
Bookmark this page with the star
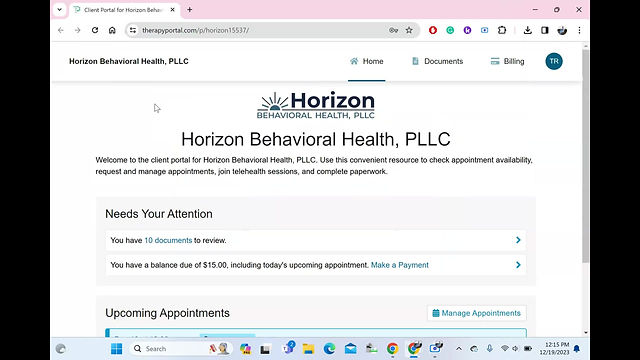click(409, 30)
